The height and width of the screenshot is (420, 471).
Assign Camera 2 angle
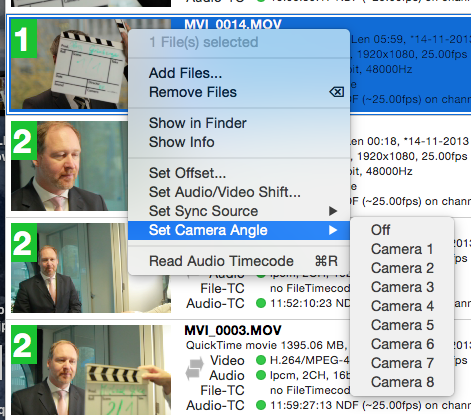pyautogui.click(x=402, y=268)
